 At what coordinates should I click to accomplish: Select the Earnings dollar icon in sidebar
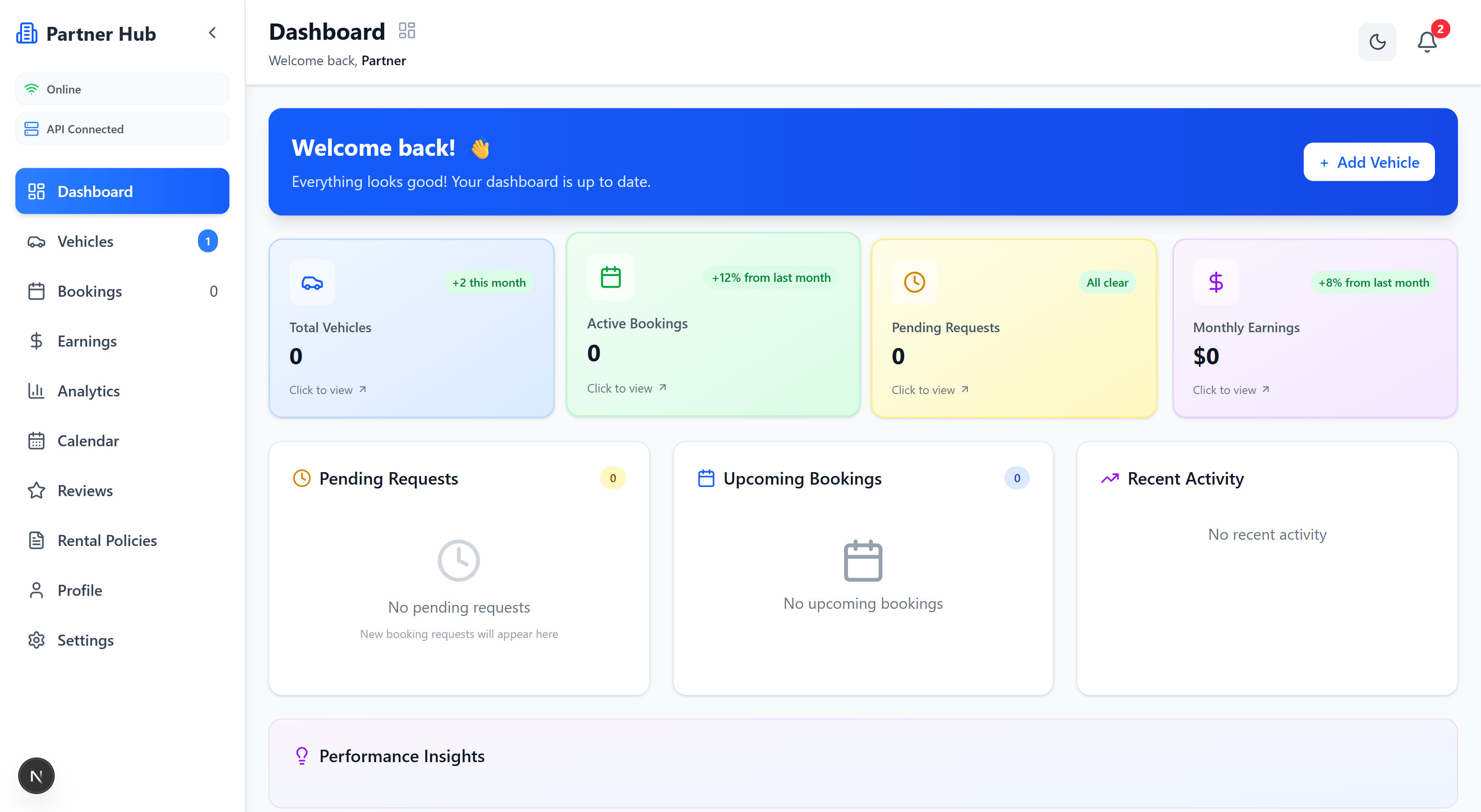[36, 341]
